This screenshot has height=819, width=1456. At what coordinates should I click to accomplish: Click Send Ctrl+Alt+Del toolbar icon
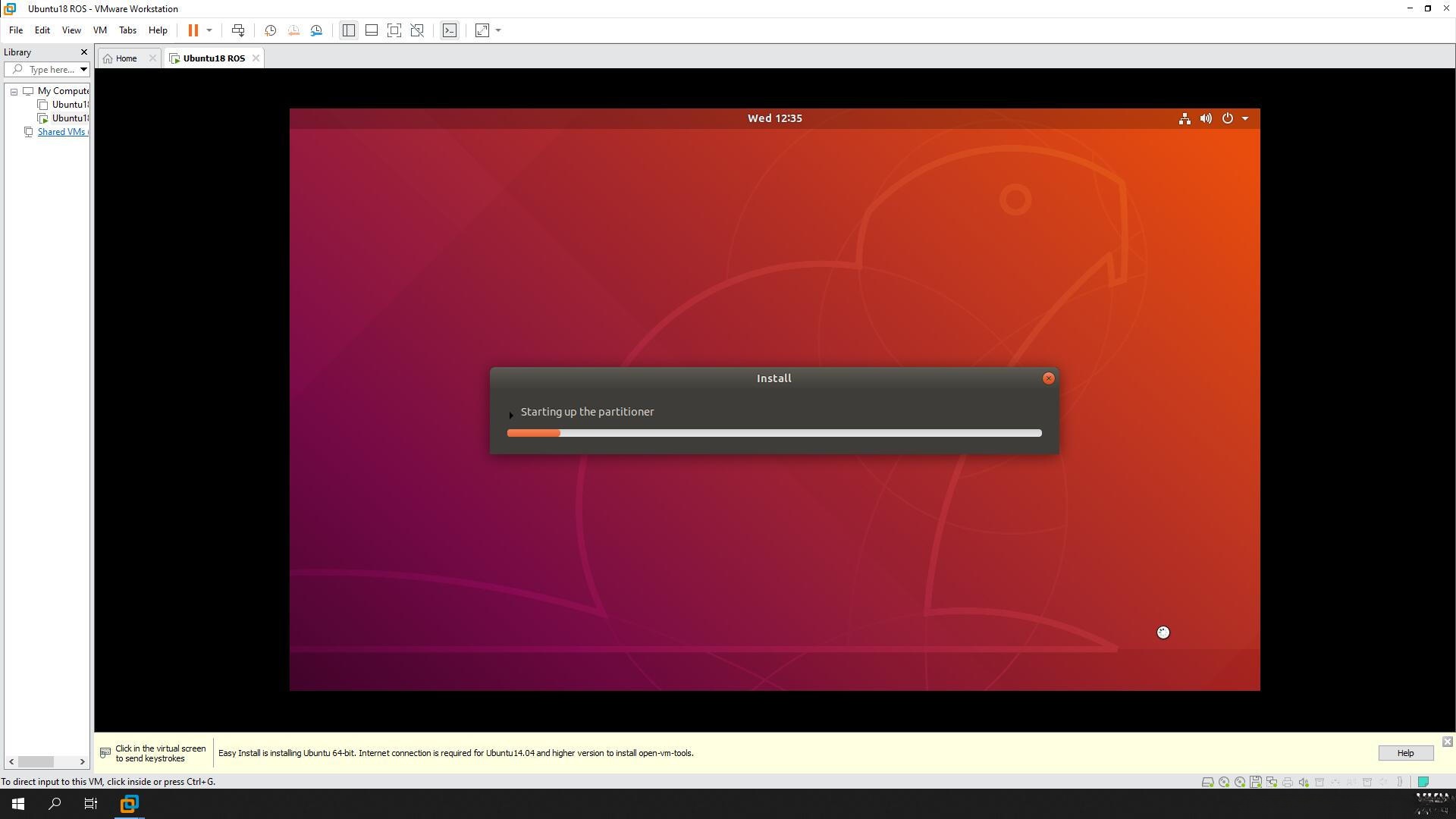238,30
